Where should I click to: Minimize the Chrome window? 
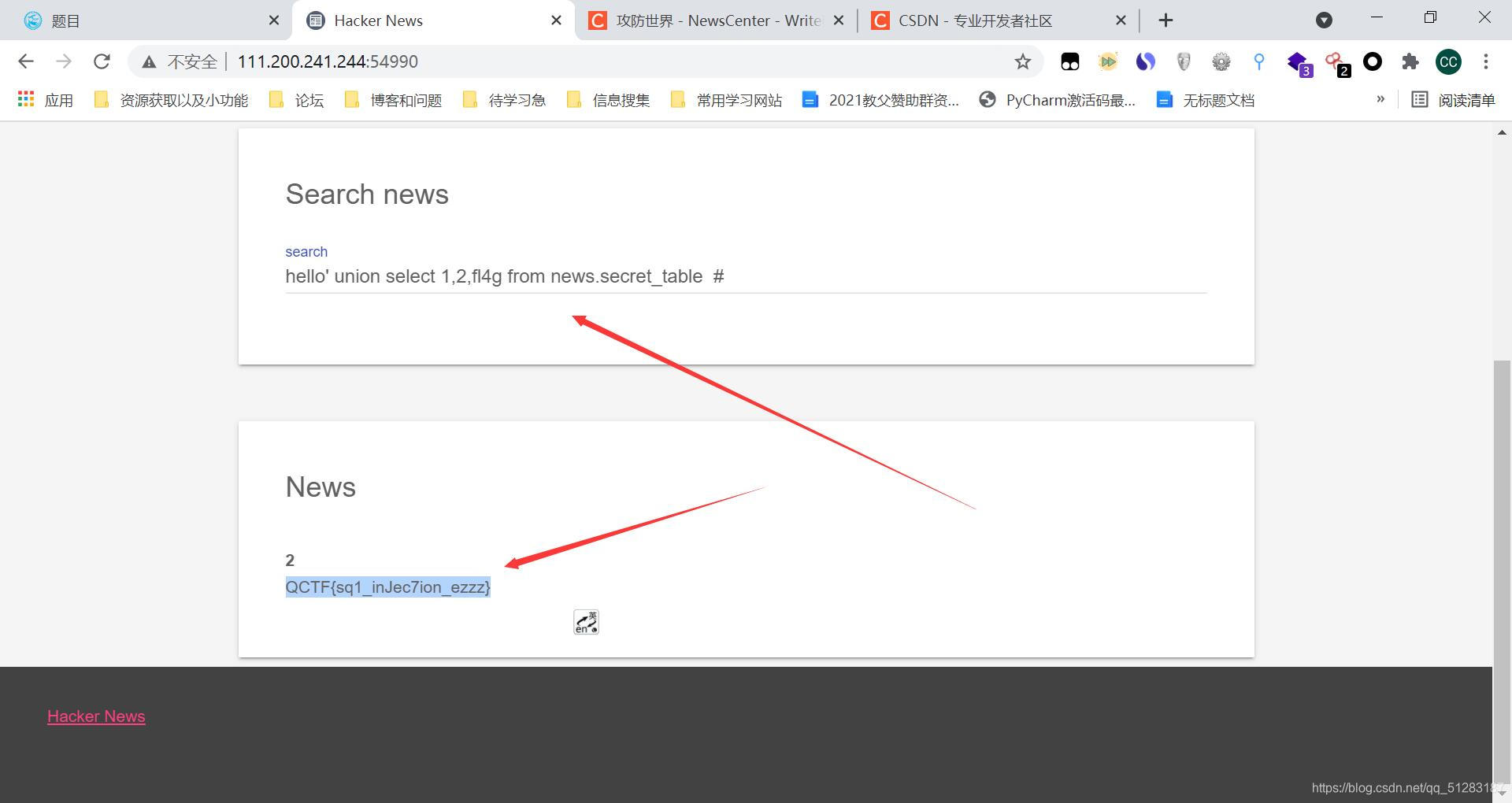pos(1377,17)
